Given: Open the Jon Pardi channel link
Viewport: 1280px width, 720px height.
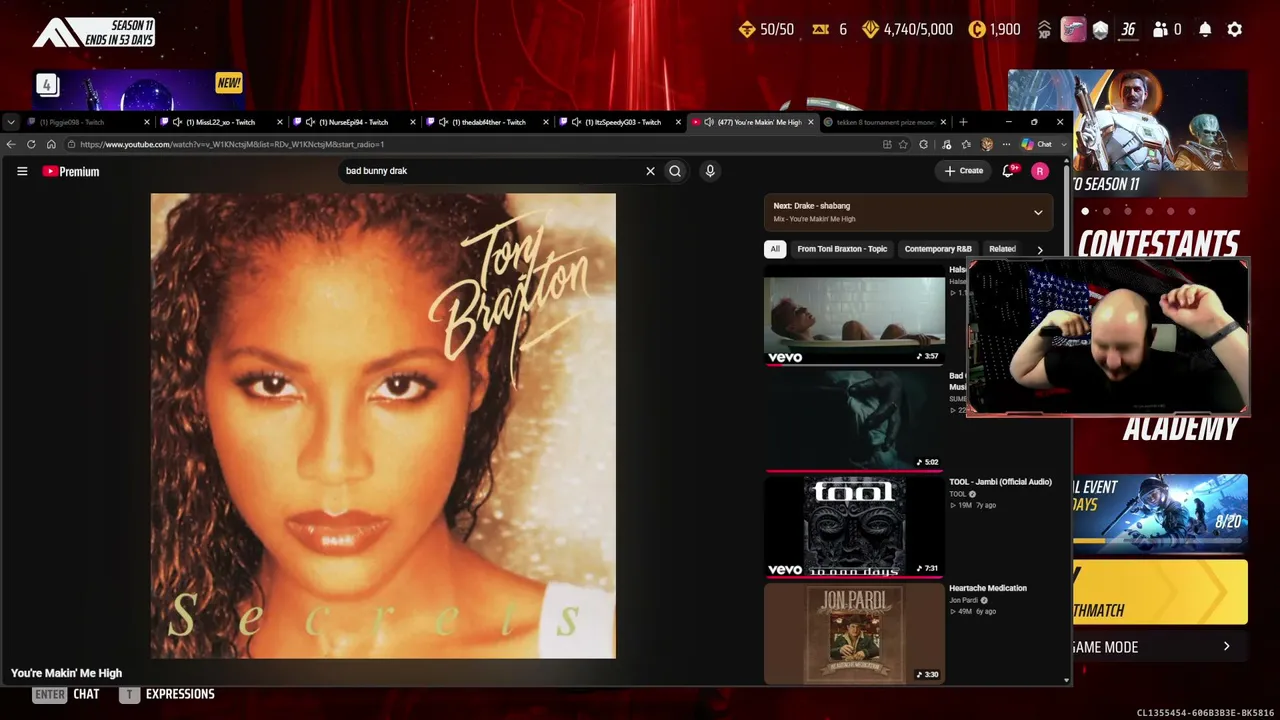Looking at the screenshot, I should pyautogui.click(x=964, y=600).
